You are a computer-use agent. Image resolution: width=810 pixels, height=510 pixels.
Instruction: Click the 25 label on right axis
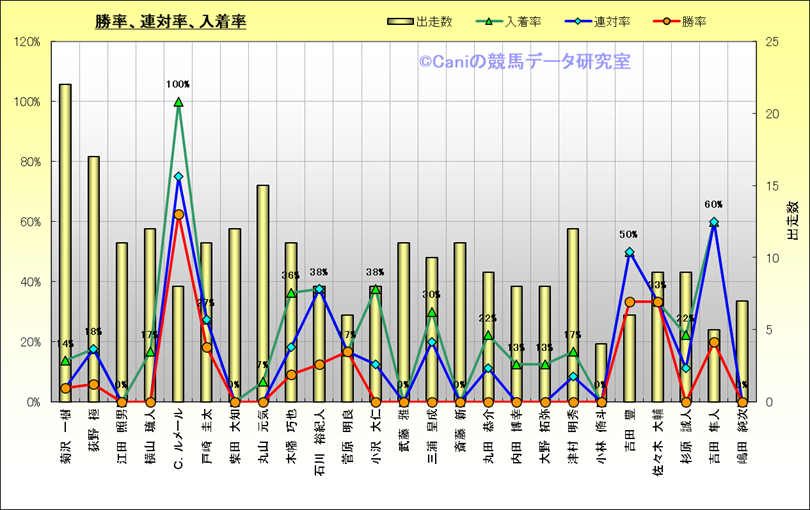(x=769, y=42)
